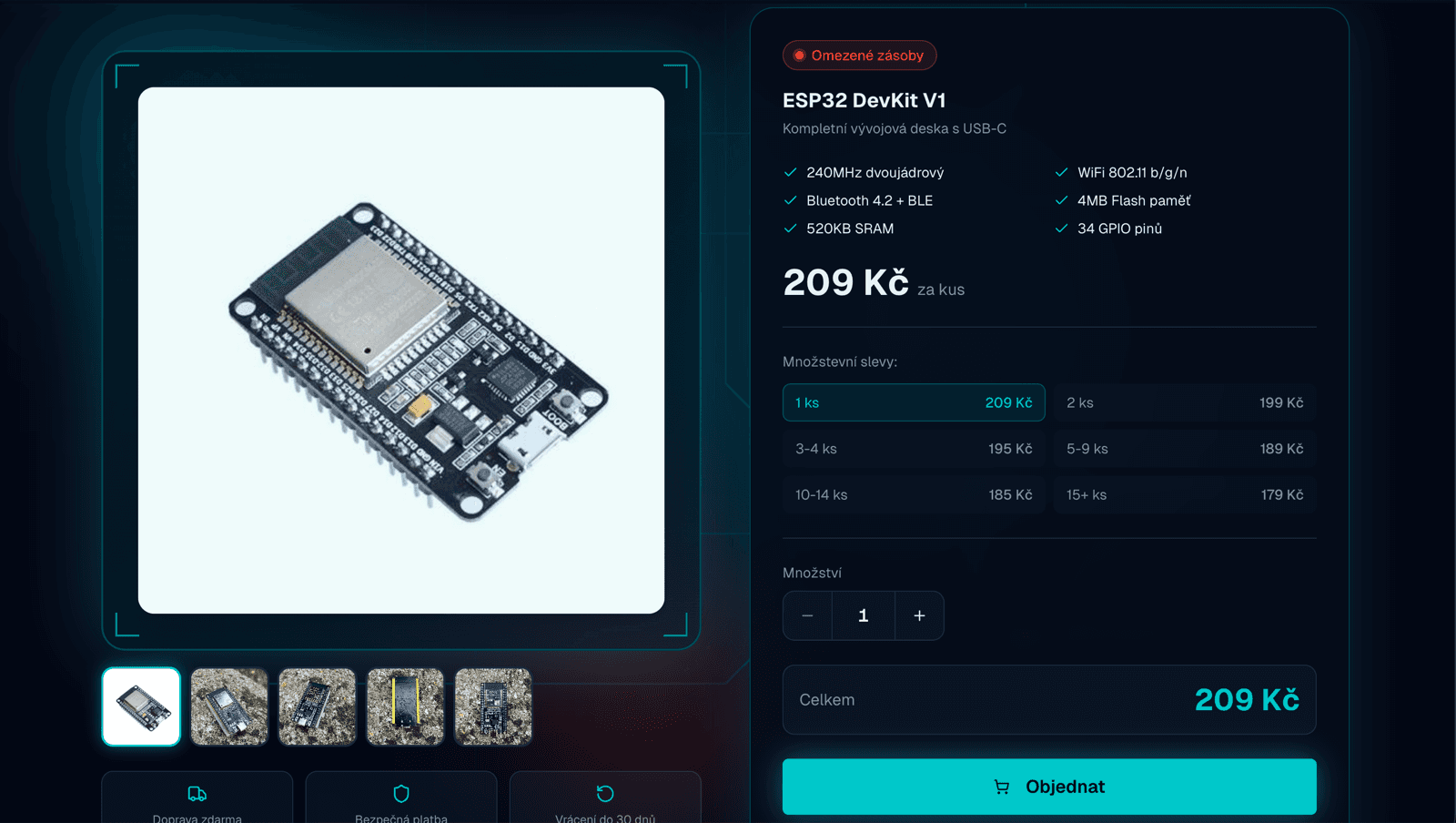This screenshot has width=1456, height=823.
Task: Click the Omezené zásoby stock badge
Action: tap(859, 56)
